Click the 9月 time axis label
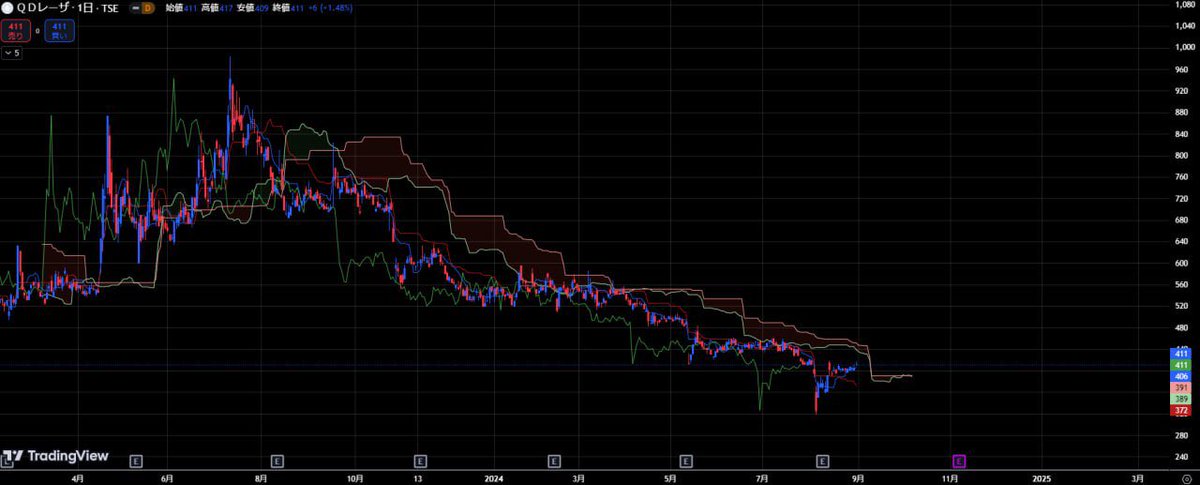This screenshot has height=485, width=1200. 860,477
